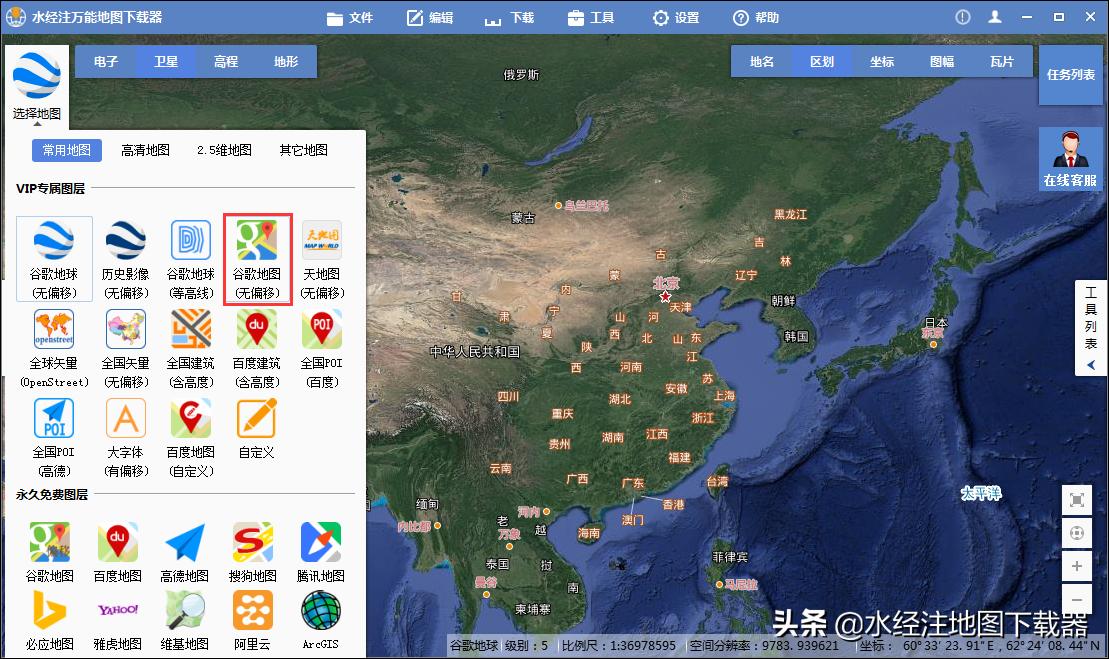Viewport: 1109px width, 659px height.
Task: Select the 自定义 custom layer
Action: tap(257, 430)
